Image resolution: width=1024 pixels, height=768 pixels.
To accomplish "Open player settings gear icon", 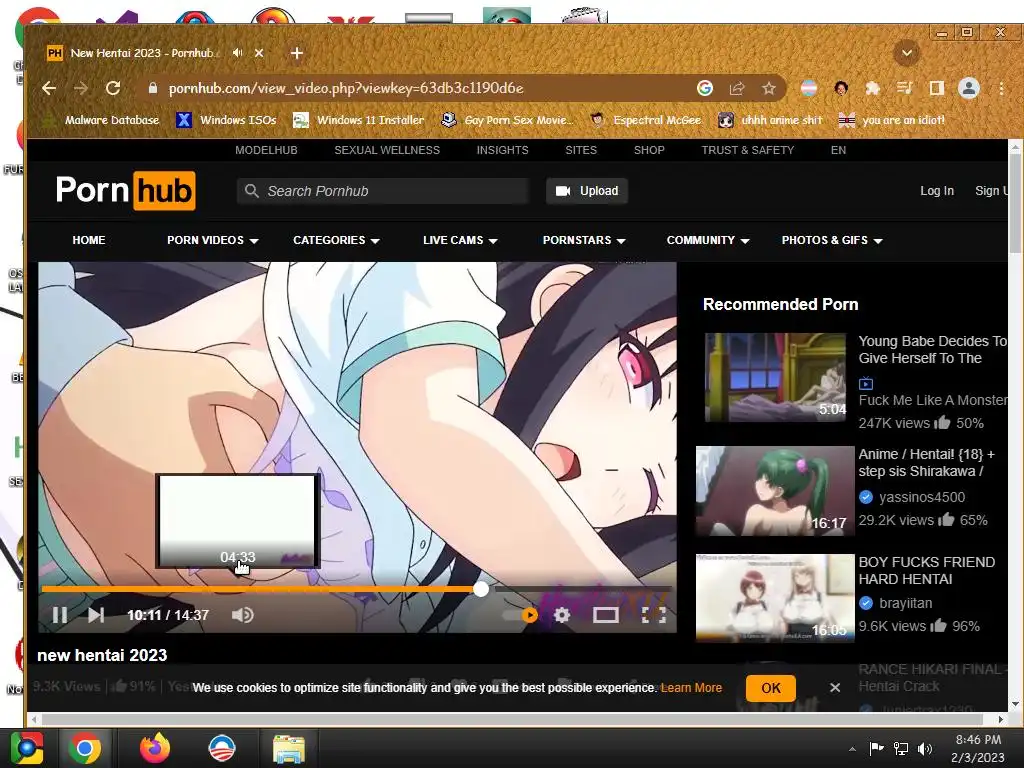I will coord(562,615).
